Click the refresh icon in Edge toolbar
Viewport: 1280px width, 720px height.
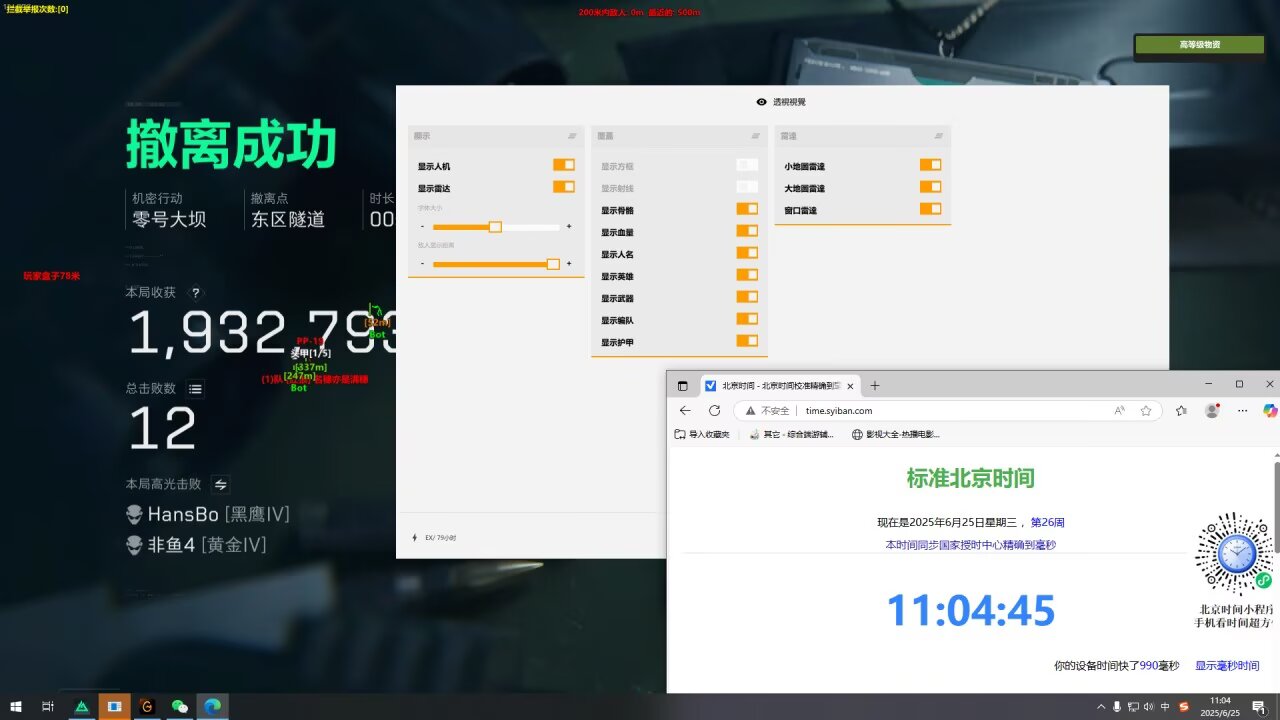point(714,410)
